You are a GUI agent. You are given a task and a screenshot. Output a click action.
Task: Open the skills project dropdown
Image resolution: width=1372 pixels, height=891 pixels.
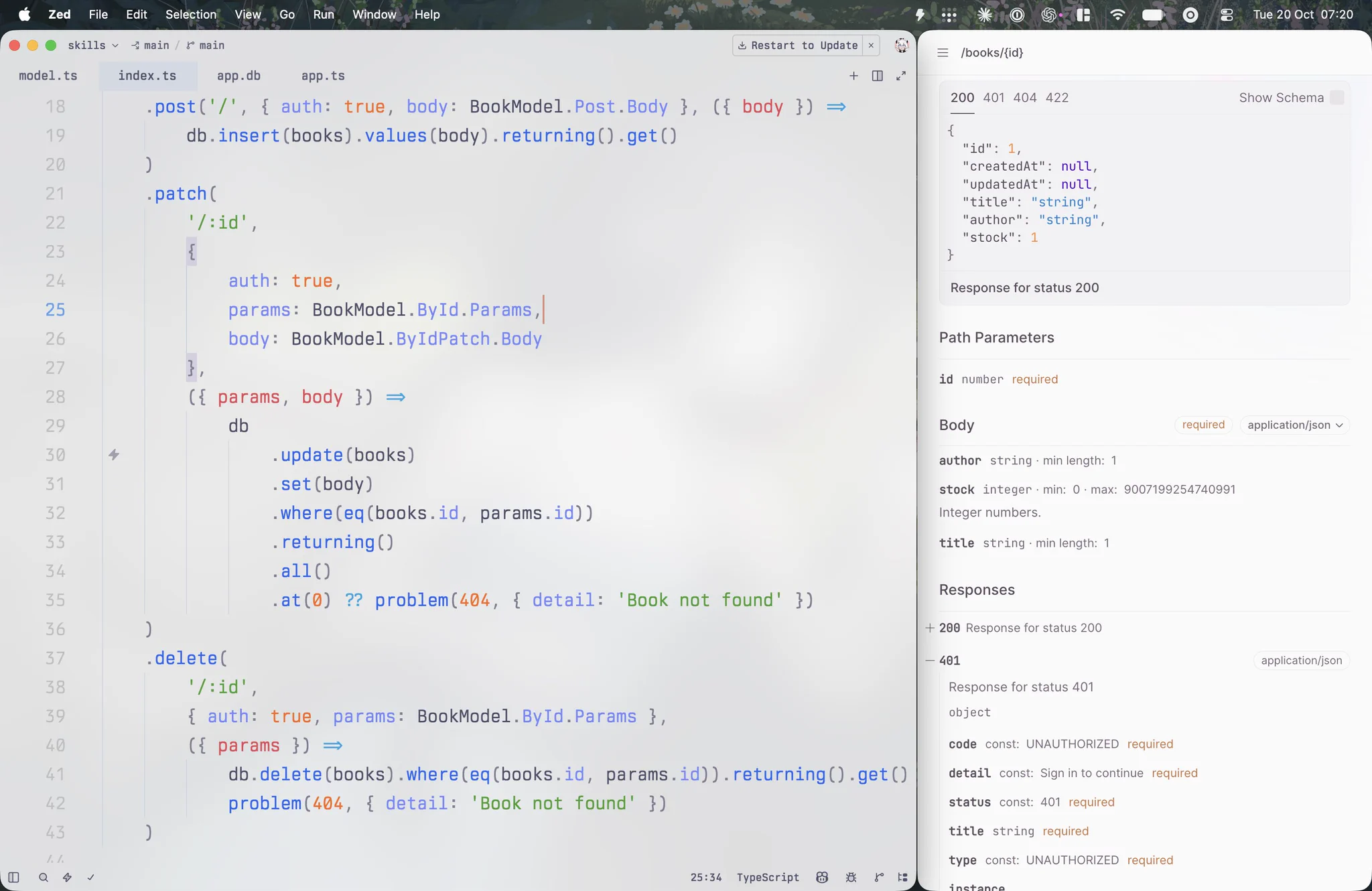(92, 46)
